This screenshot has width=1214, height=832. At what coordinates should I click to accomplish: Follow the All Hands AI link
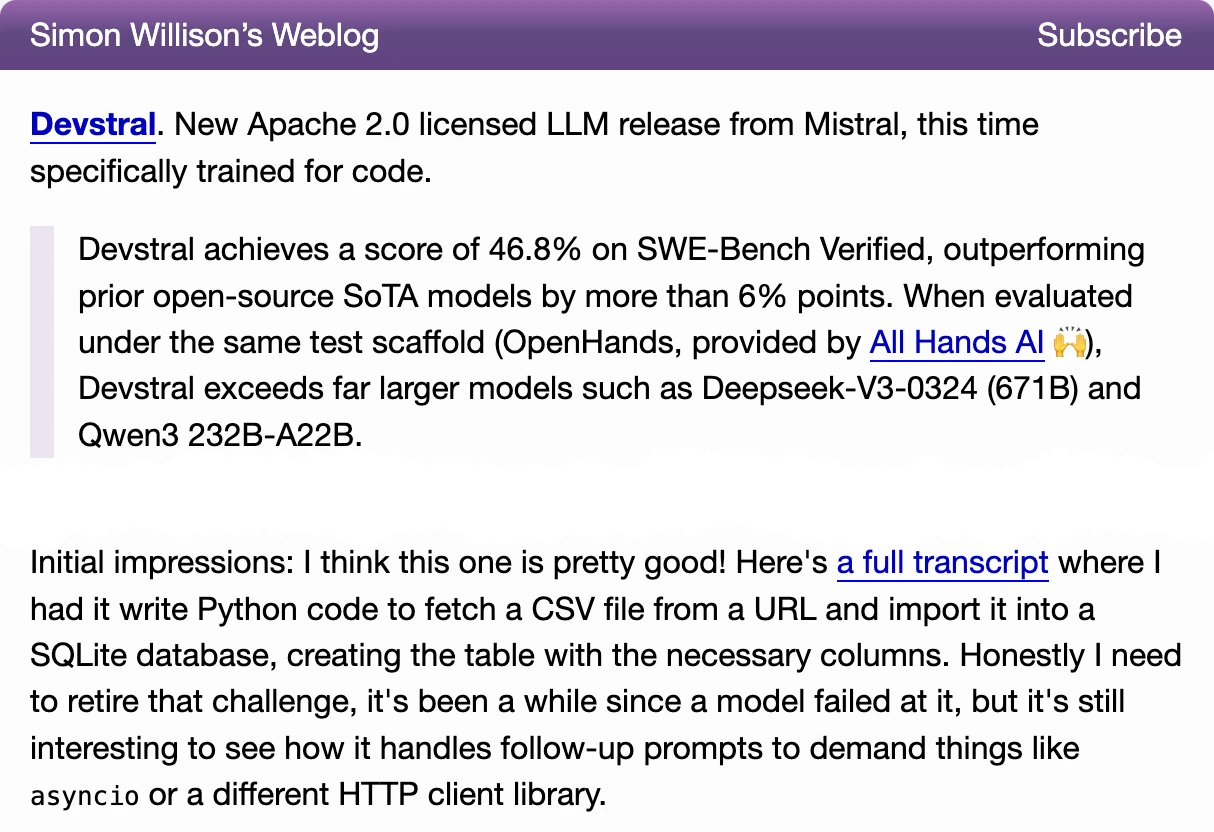click(957, 343)
